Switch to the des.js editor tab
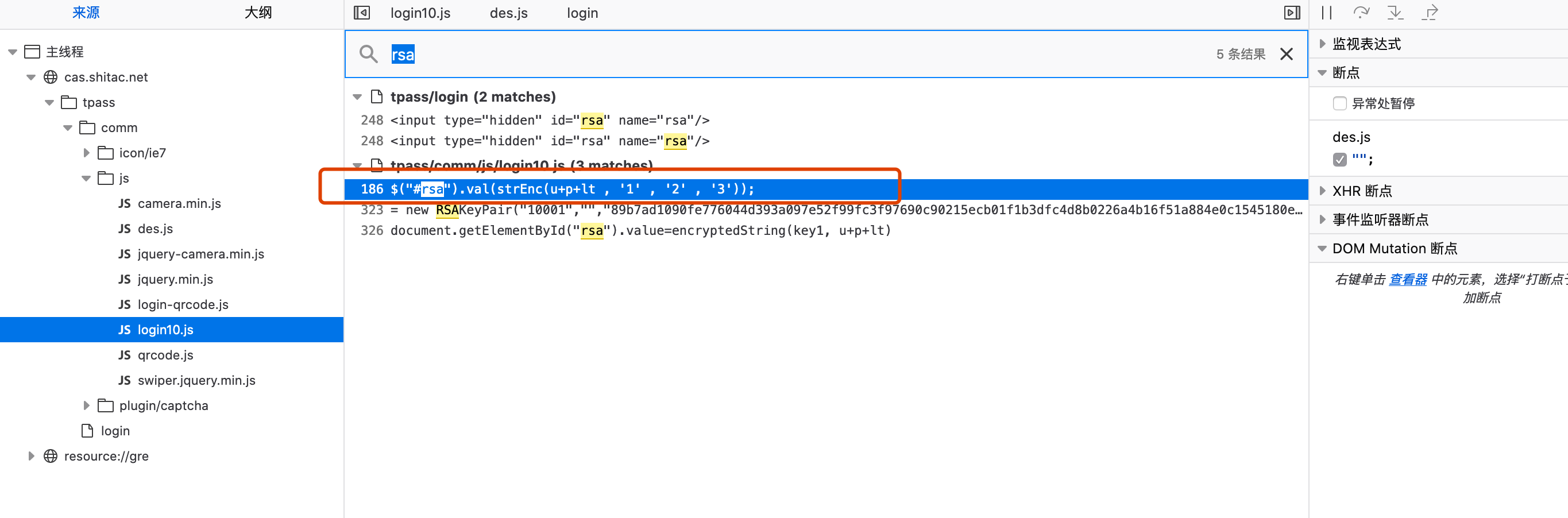Viewport: 1568px width, 518px height. pyautogui.click(x=508, y=13)
